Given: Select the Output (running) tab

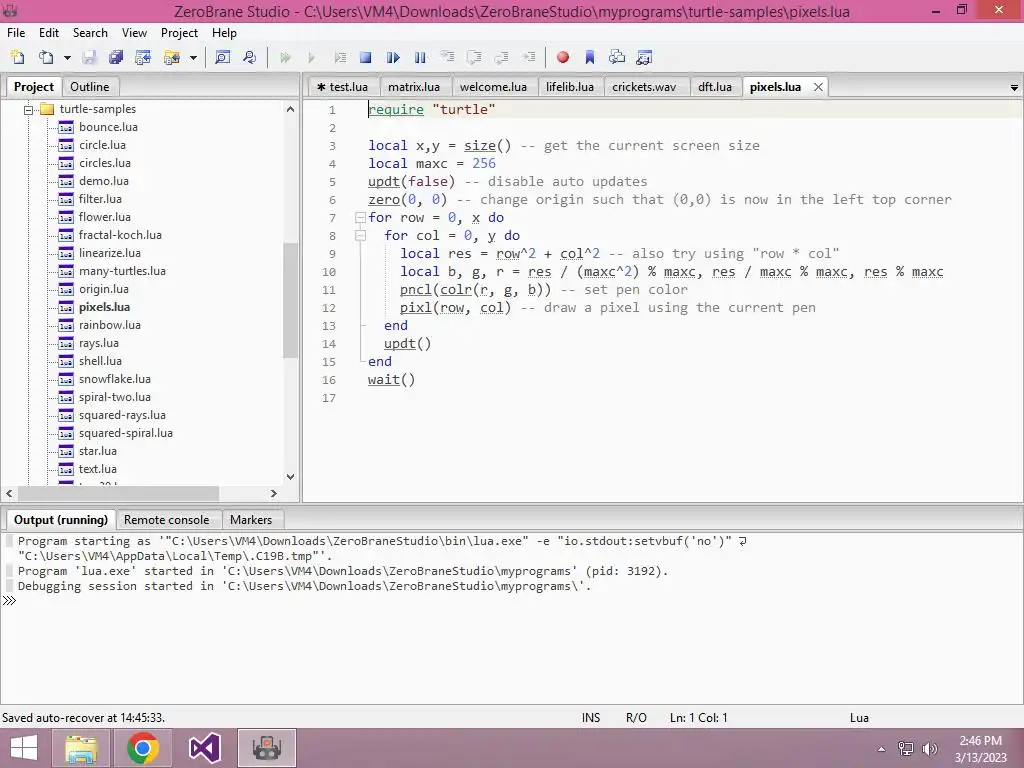Looking at the screenshot, I should (x=61, y=520).
